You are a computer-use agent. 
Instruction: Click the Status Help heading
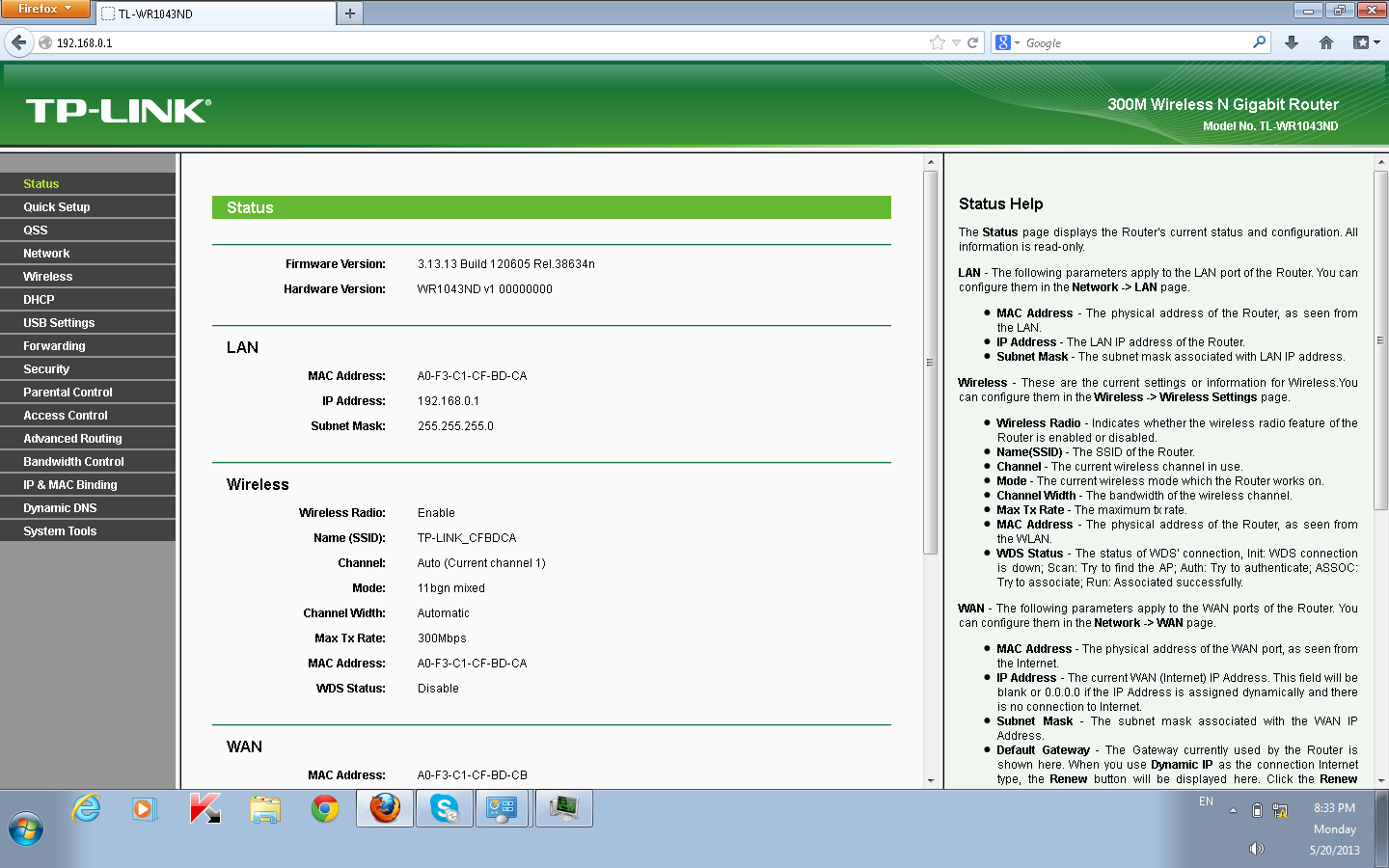click(x=1001, y=203)
